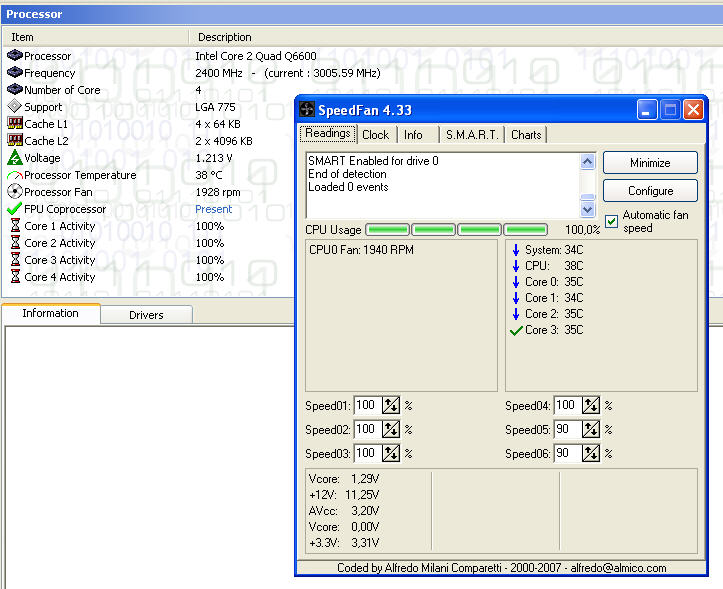This screenshot has width=723, height=589.
Task: Click the Cache L2 memory icon
Action: pos(15,140)
